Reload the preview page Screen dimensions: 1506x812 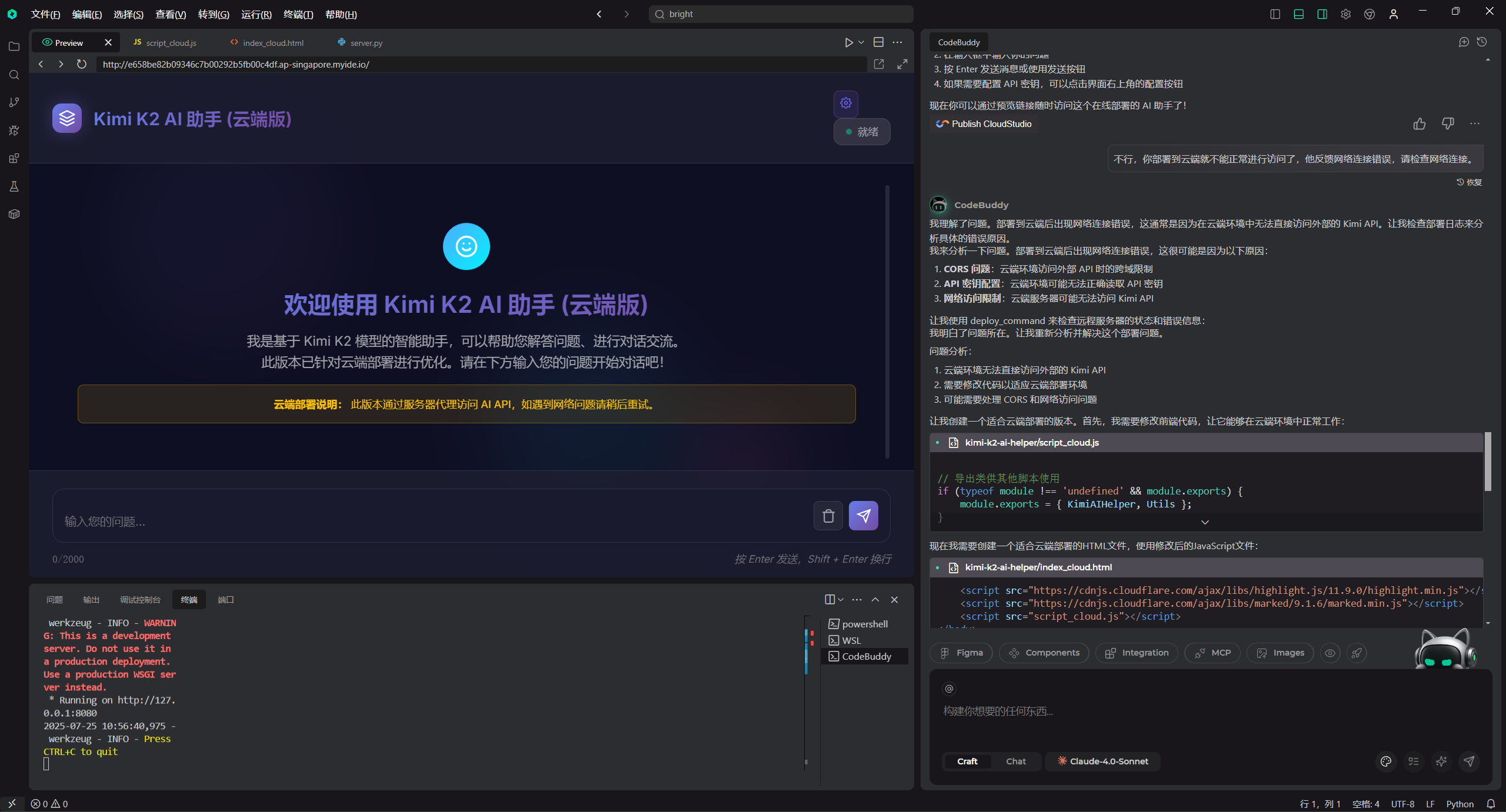point(82,64)
